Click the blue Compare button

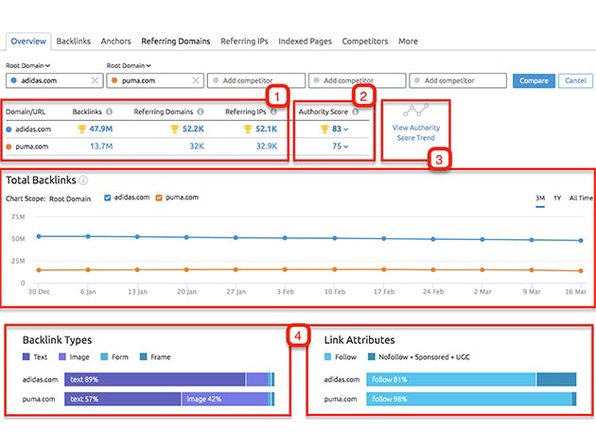click(534, 81)
